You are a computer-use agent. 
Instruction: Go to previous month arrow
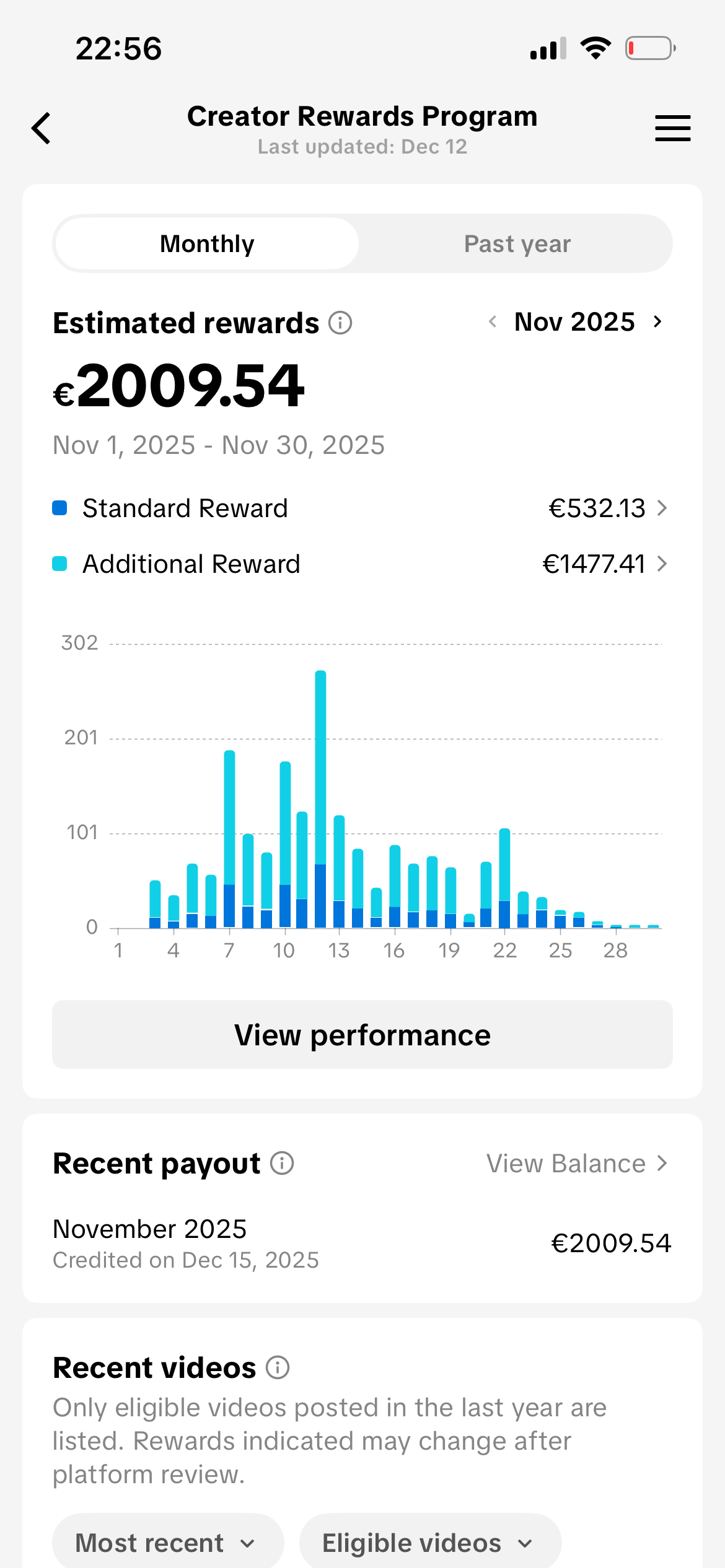[493, 321]
